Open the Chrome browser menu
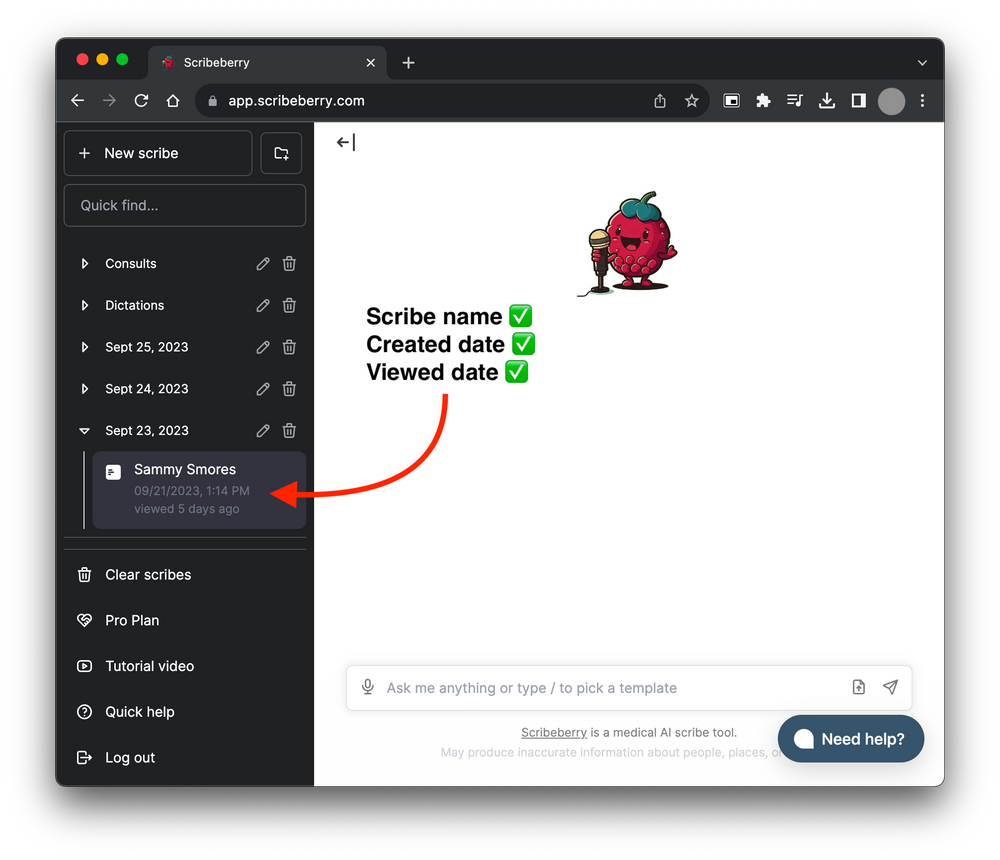The width and height of the screenshot is (1000, 860). click(x=922, y=101)
